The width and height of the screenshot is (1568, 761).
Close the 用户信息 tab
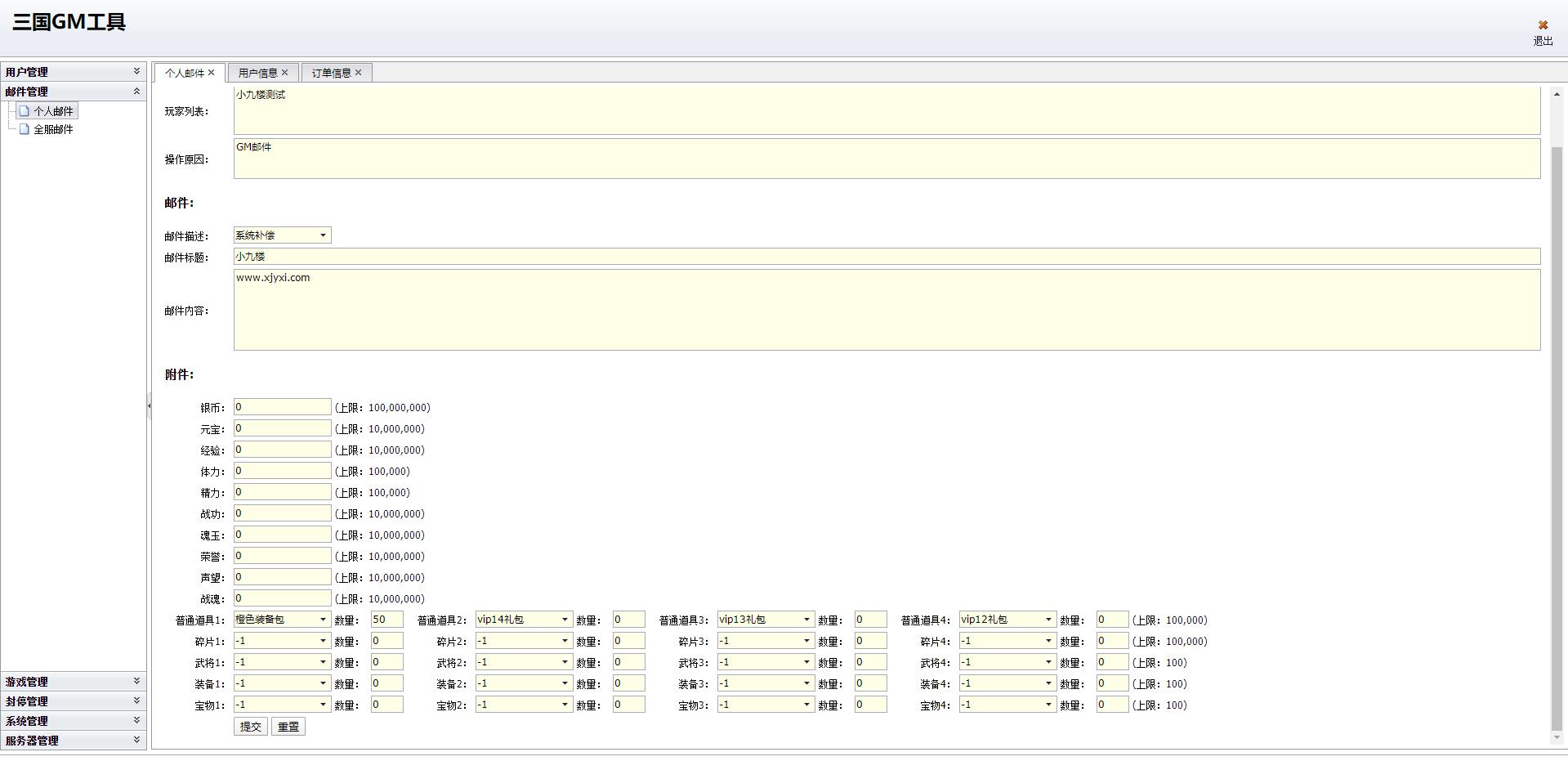tap(285, 73)
